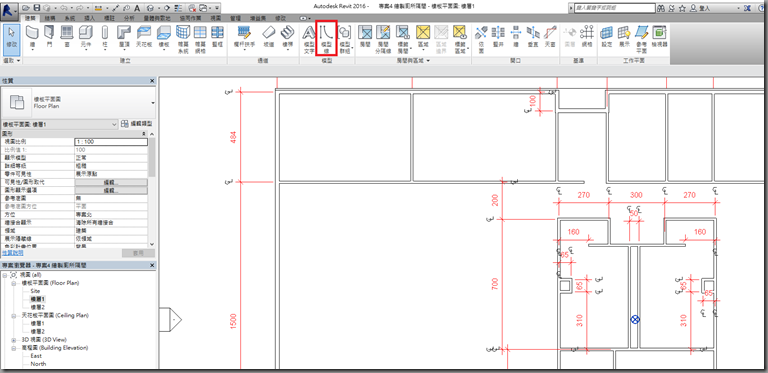The image size is (768, 373).
Task: Click the star favorites icon in title bar
Action: tap(683, 8)
